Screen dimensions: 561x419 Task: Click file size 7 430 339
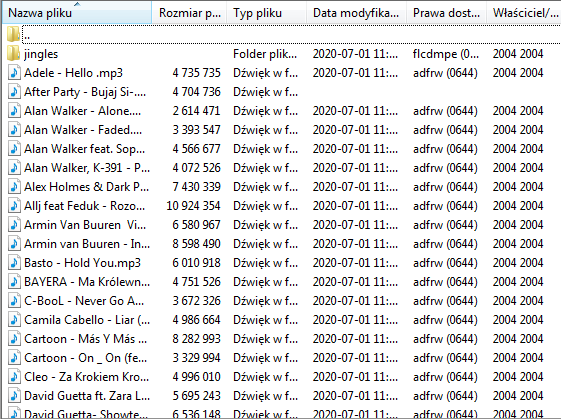pos(196,187)
